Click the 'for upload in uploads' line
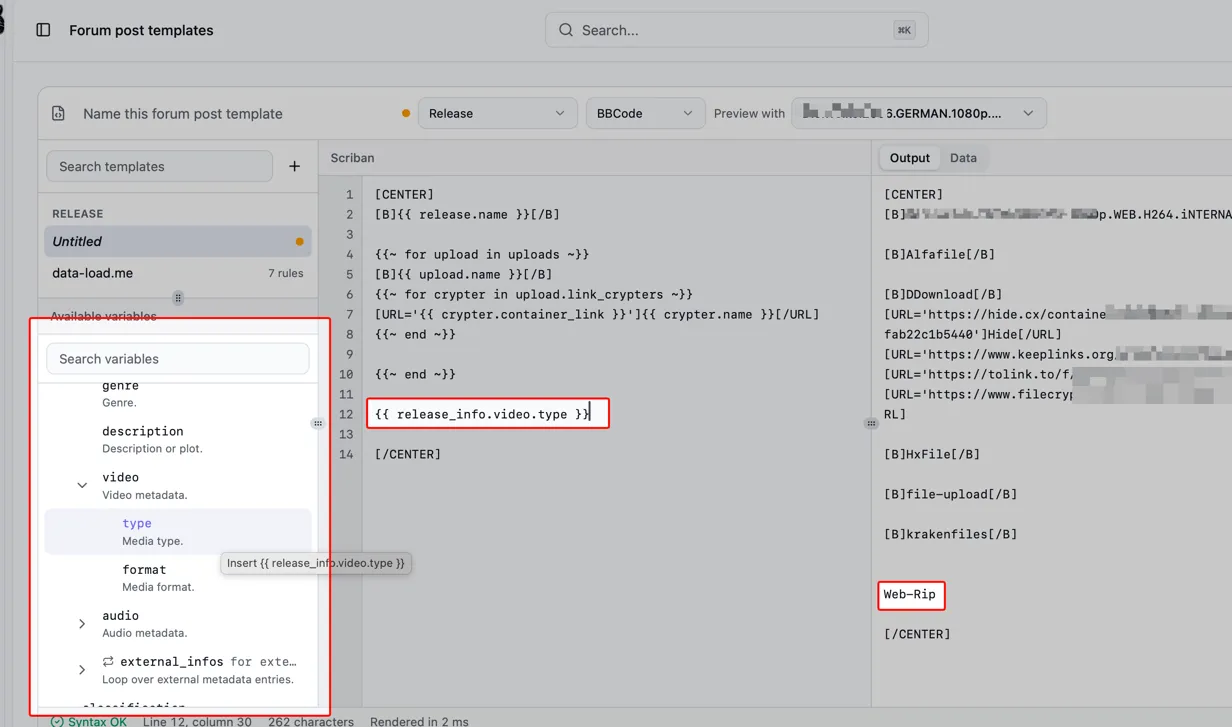The height and width of the screenshot is (727, 1232). pos(482,254)
